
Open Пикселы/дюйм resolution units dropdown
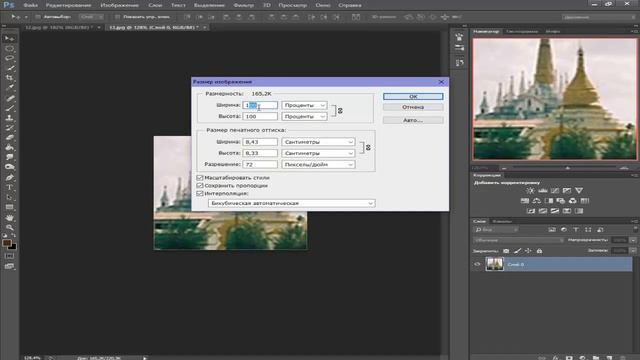pos(318,164)
